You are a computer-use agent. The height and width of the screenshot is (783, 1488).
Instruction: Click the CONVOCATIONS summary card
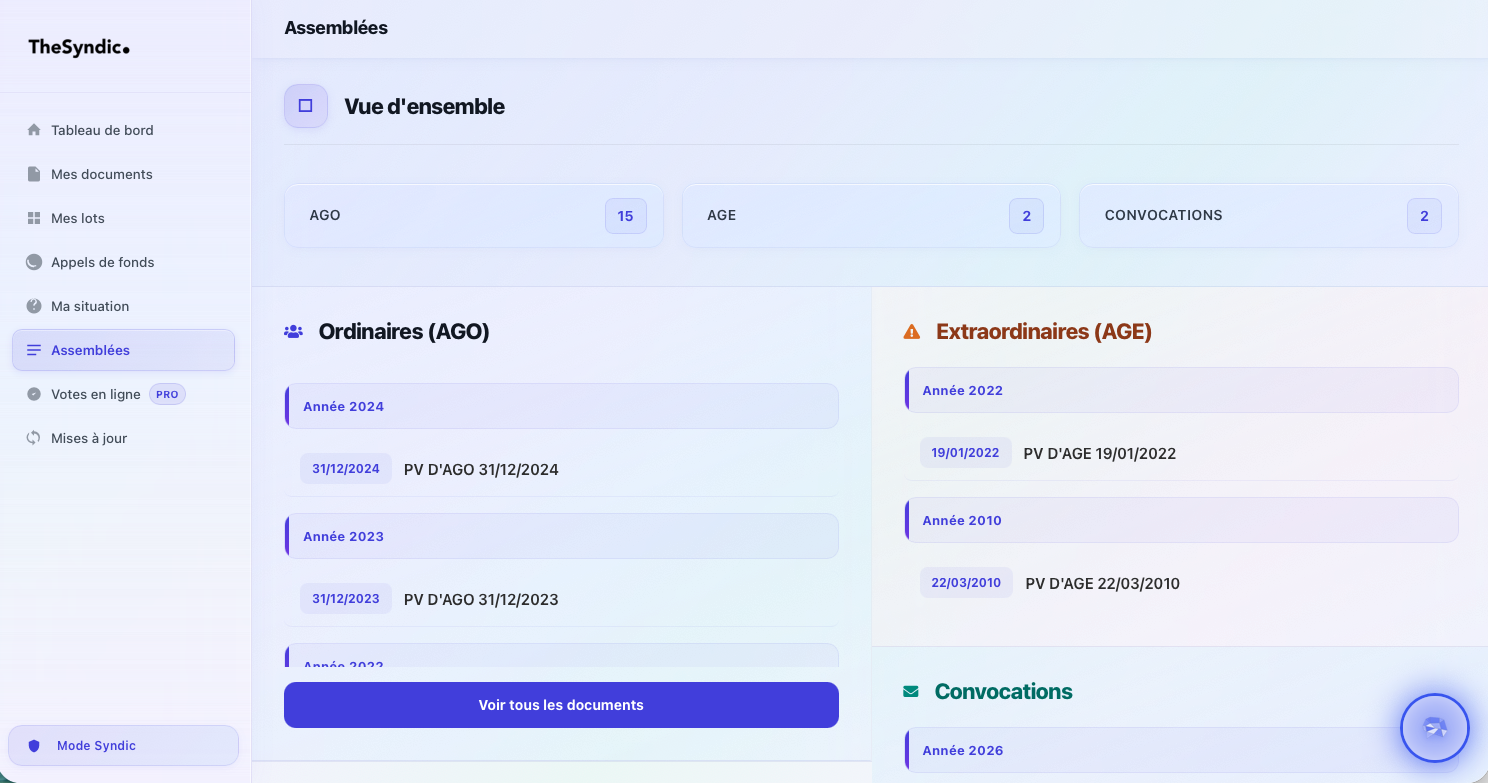coord(1268,215)
